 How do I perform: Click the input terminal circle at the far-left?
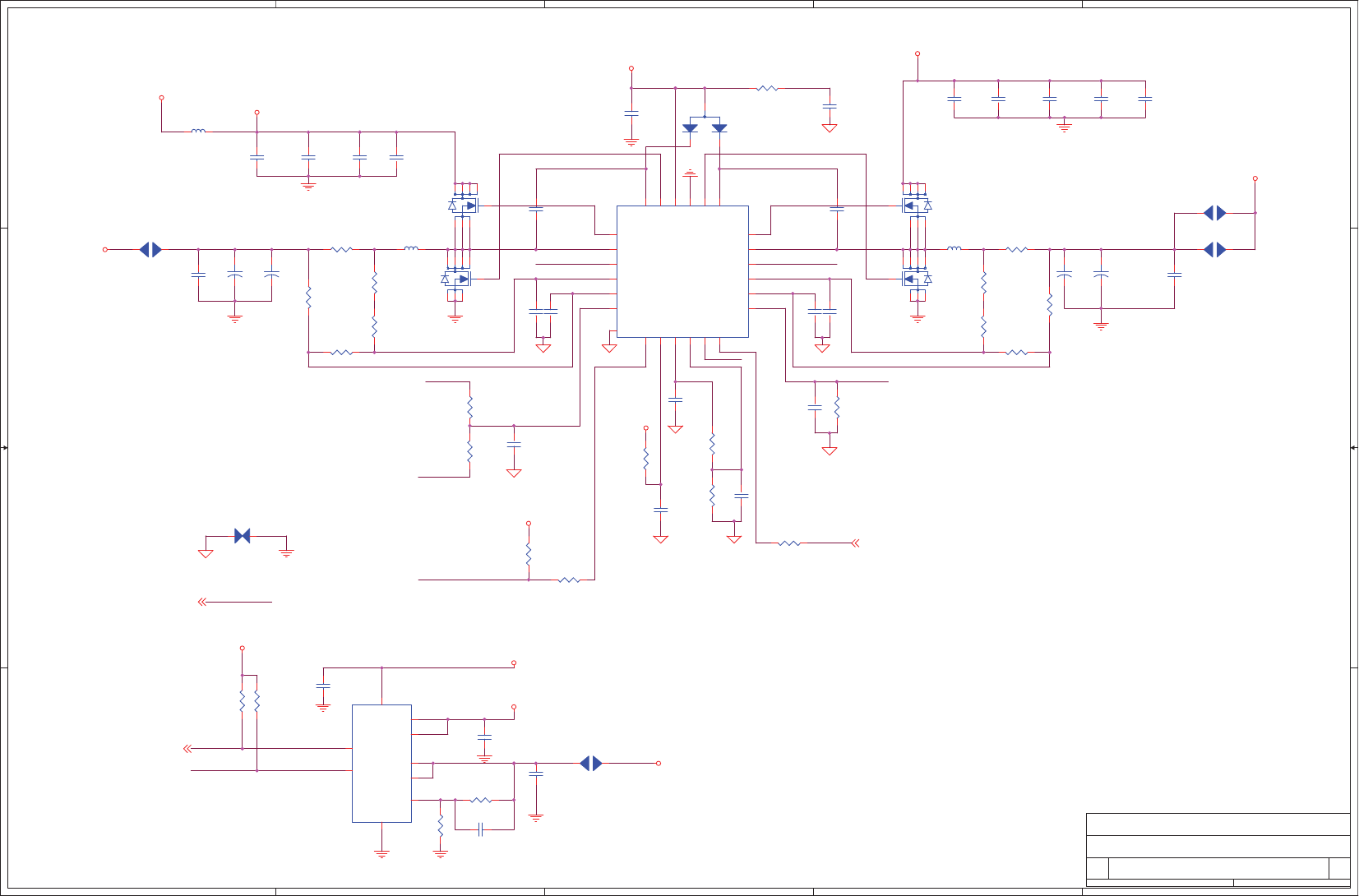tap(105, 249)
